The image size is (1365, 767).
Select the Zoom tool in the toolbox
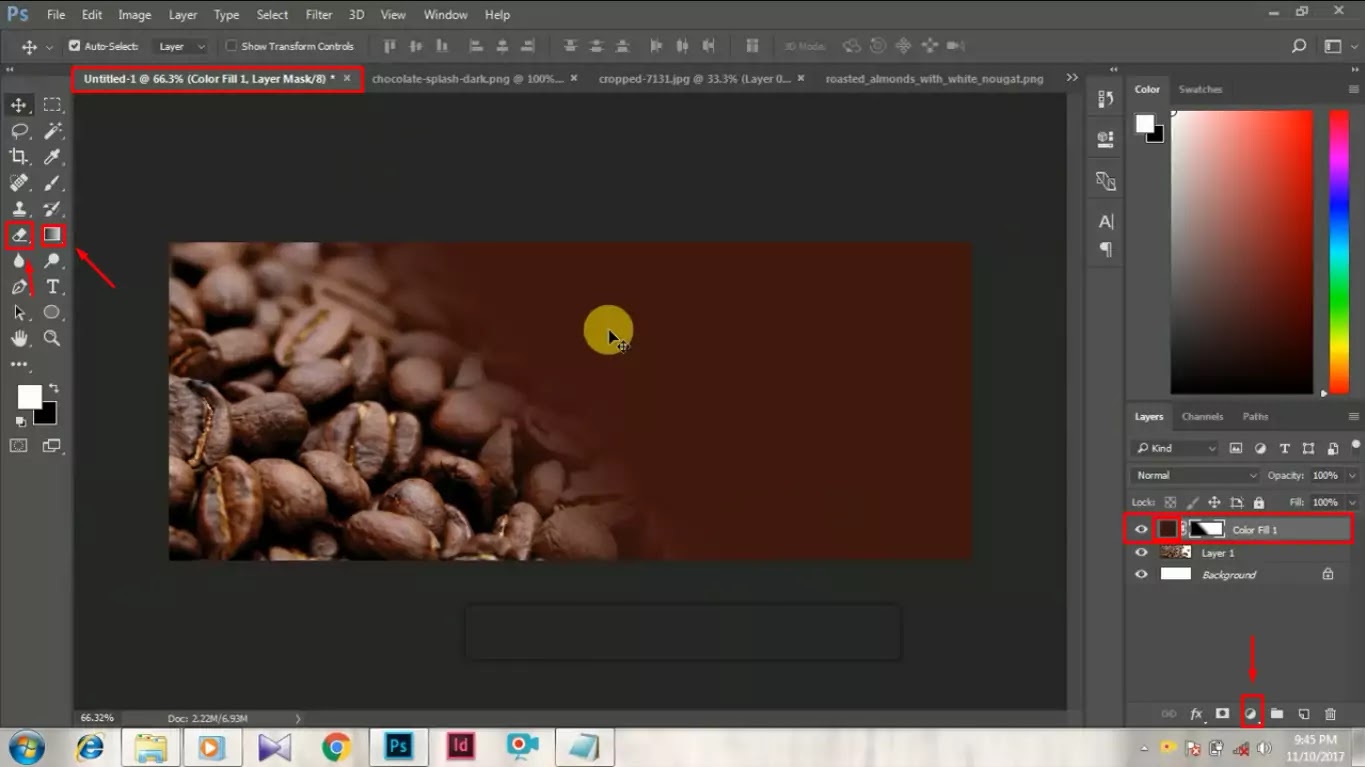pos(52,339)
